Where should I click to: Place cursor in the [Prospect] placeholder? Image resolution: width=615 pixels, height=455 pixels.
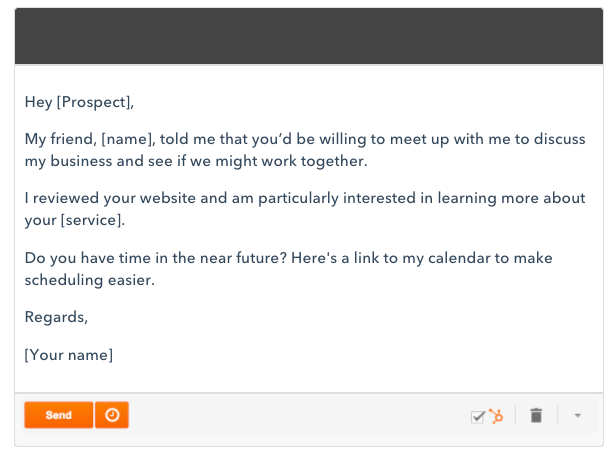pos(93,102)
